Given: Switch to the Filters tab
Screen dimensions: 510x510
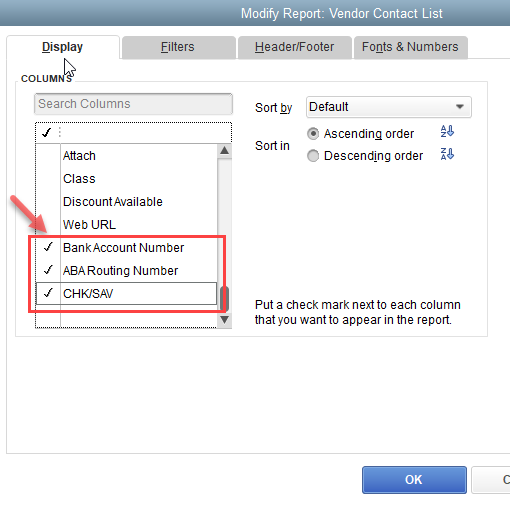Looking at the screenshot, I should [x=178, y=47].
